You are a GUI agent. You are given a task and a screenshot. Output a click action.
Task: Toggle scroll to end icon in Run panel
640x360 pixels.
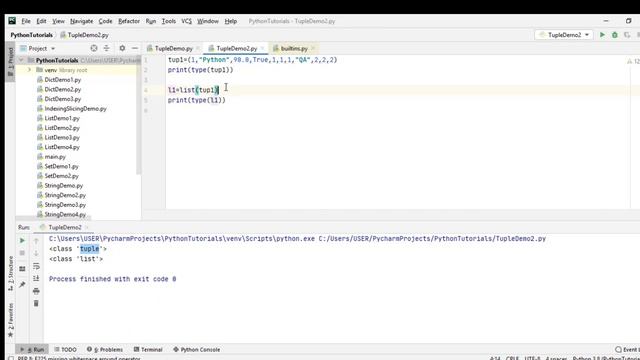(36, 278)
